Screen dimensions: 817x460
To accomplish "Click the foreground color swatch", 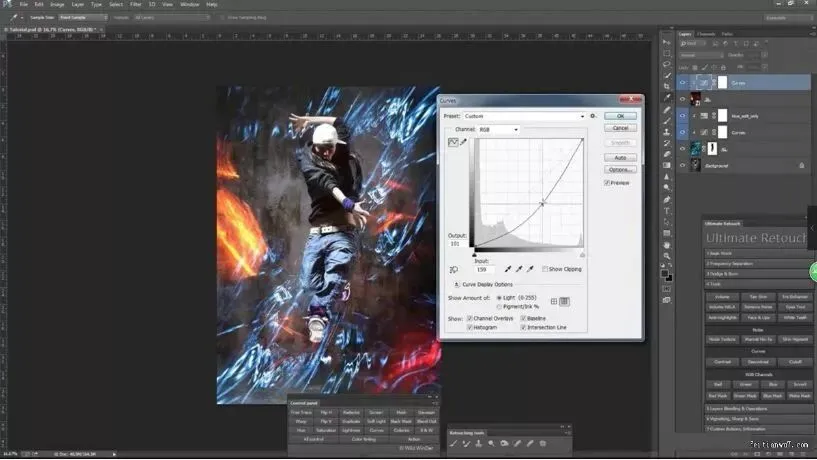I will (665, 273).
